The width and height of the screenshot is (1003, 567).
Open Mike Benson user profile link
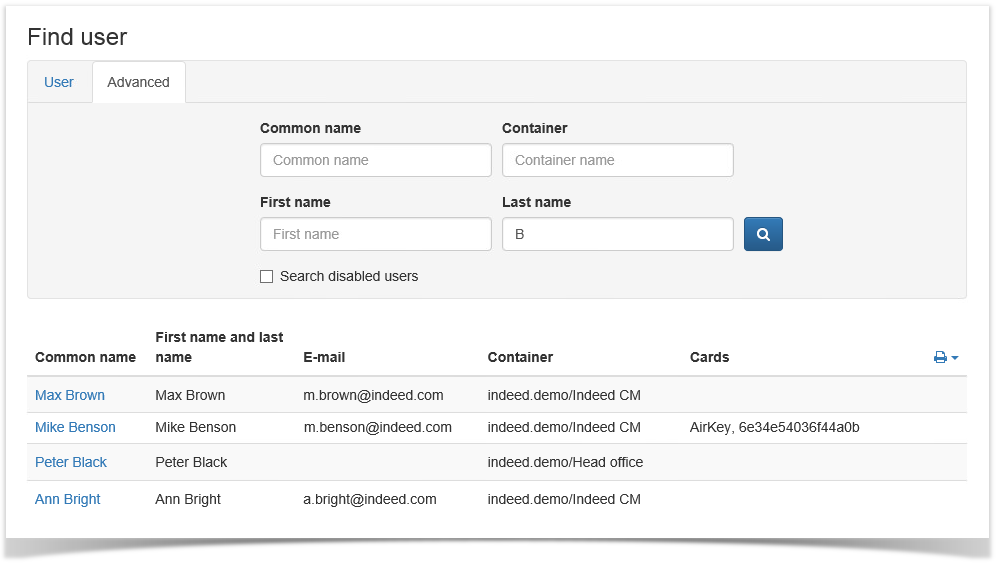[x=75, y=427]
